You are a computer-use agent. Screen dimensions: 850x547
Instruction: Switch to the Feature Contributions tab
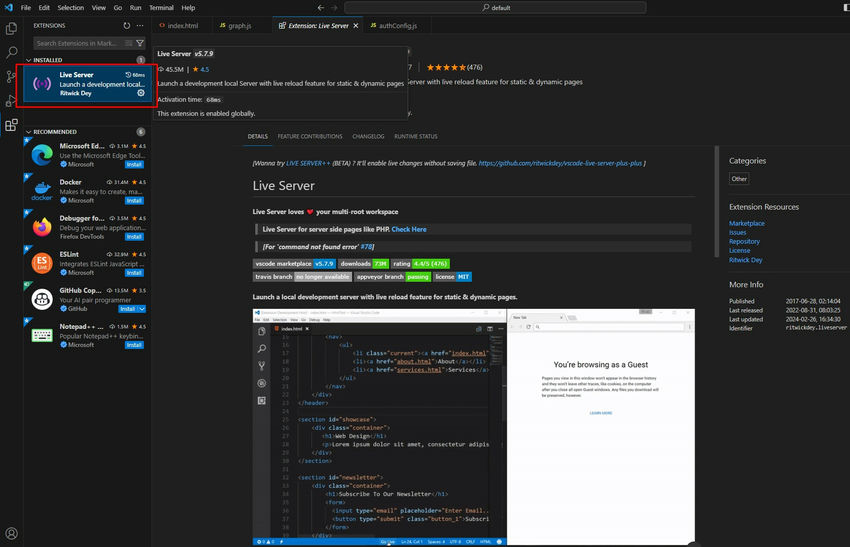click(310, 136)
